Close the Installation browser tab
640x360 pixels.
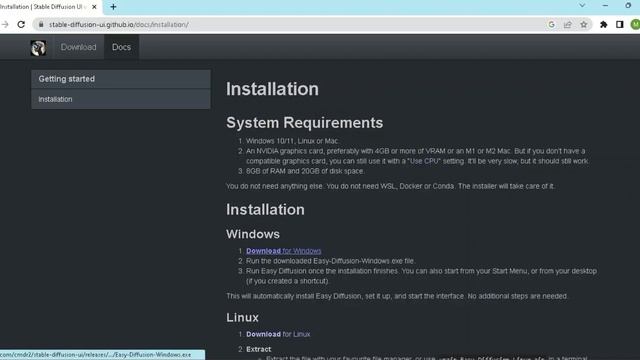94,7
